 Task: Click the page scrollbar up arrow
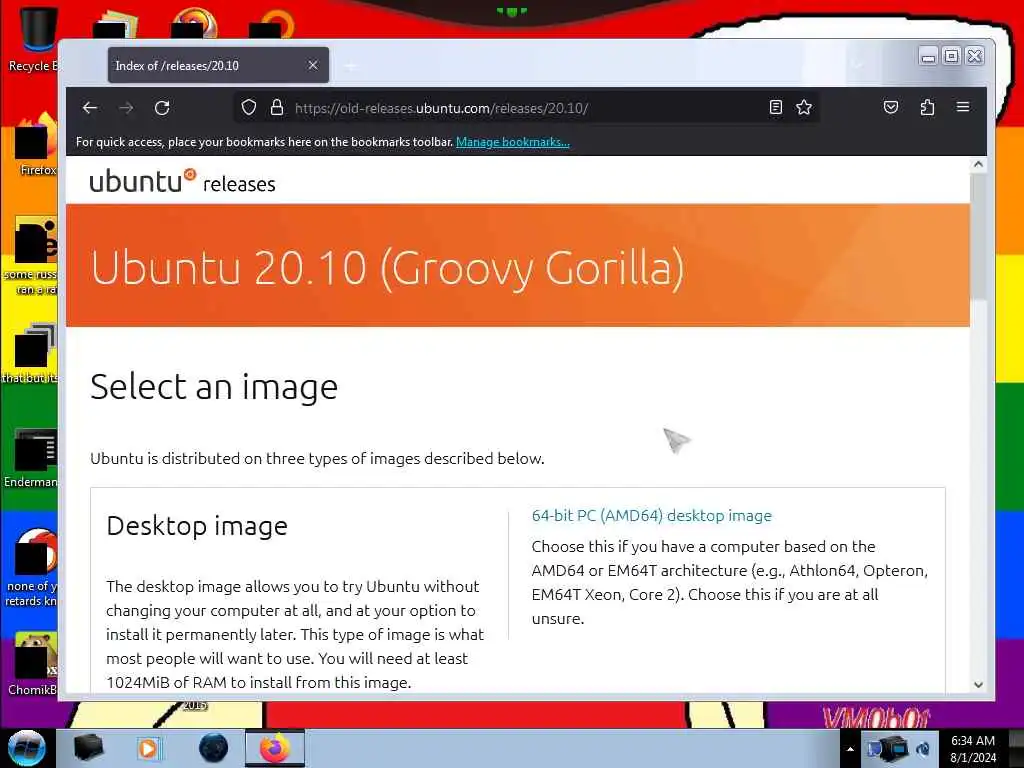(x=978, y=165)
